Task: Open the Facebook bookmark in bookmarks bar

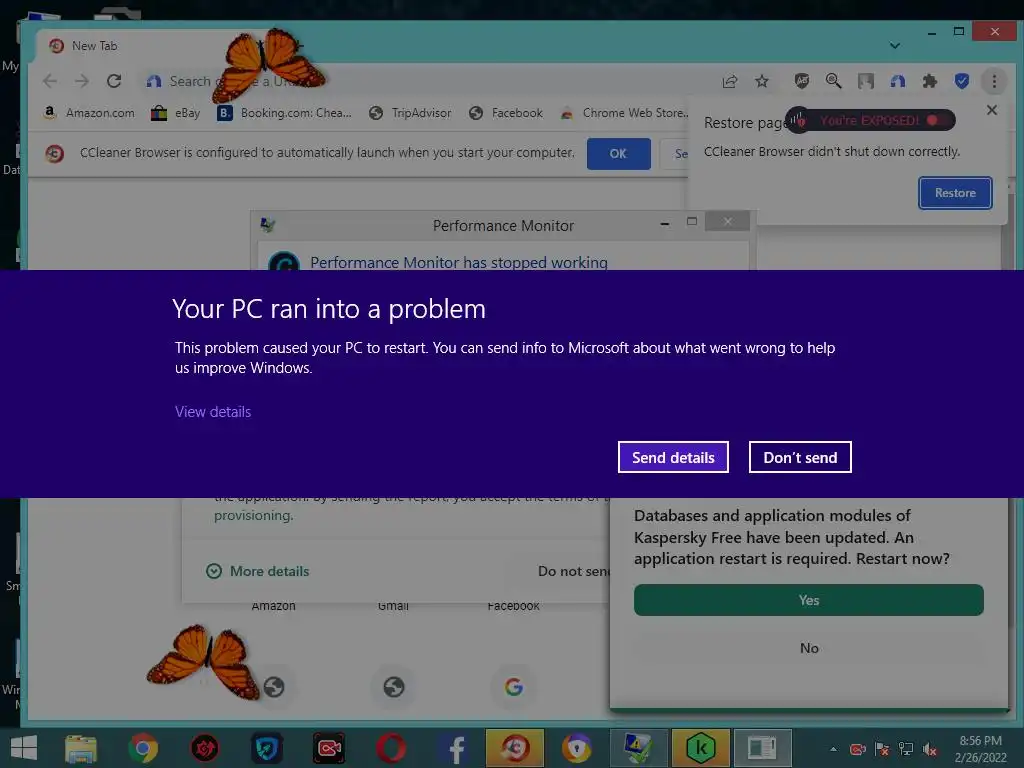Action: [x=506, y=113]
